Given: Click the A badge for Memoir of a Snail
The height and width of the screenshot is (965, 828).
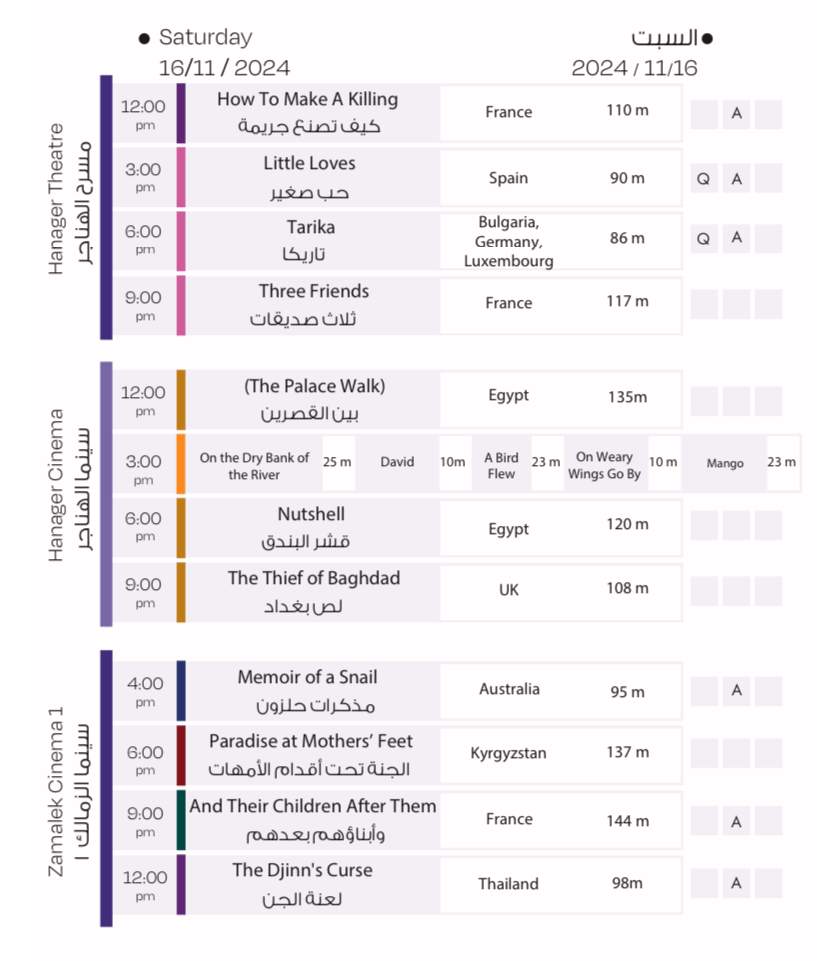Looking at the screenshot, I should (x=737, y=690).
